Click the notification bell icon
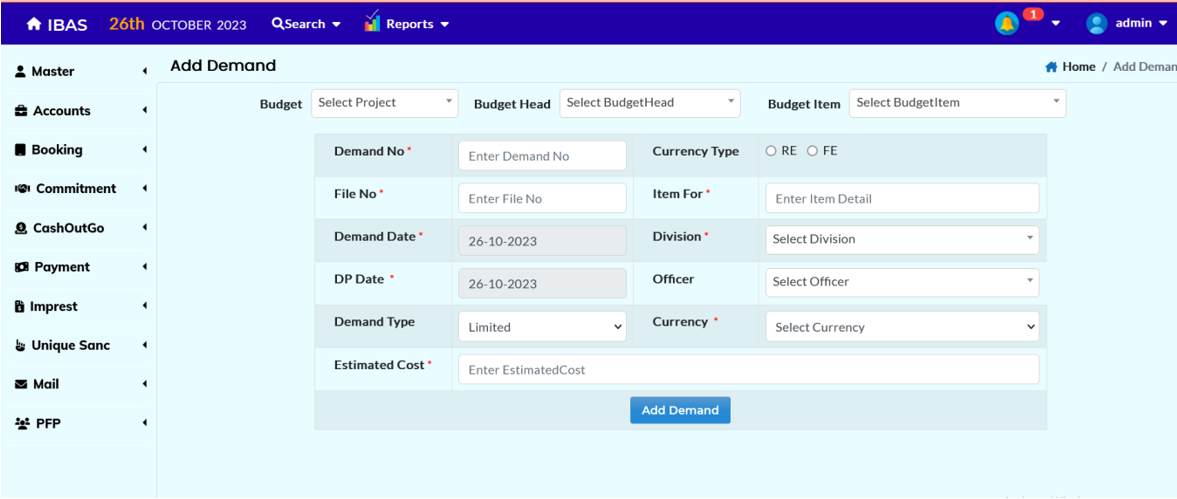This screenshot has height=499, width=1177. tap(1006, 23)
